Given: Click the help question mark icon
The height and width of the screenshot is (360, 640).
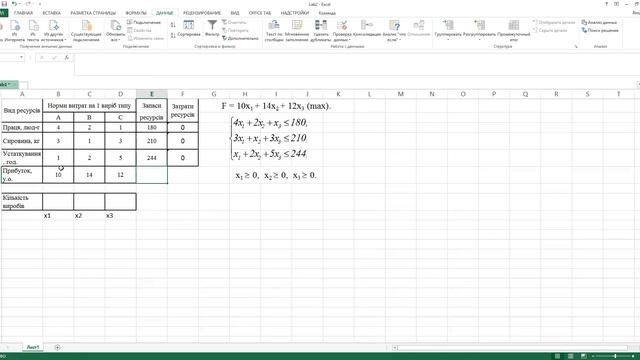Looking at the screenshot, I should pyautogui.click(x=606, y=4).
